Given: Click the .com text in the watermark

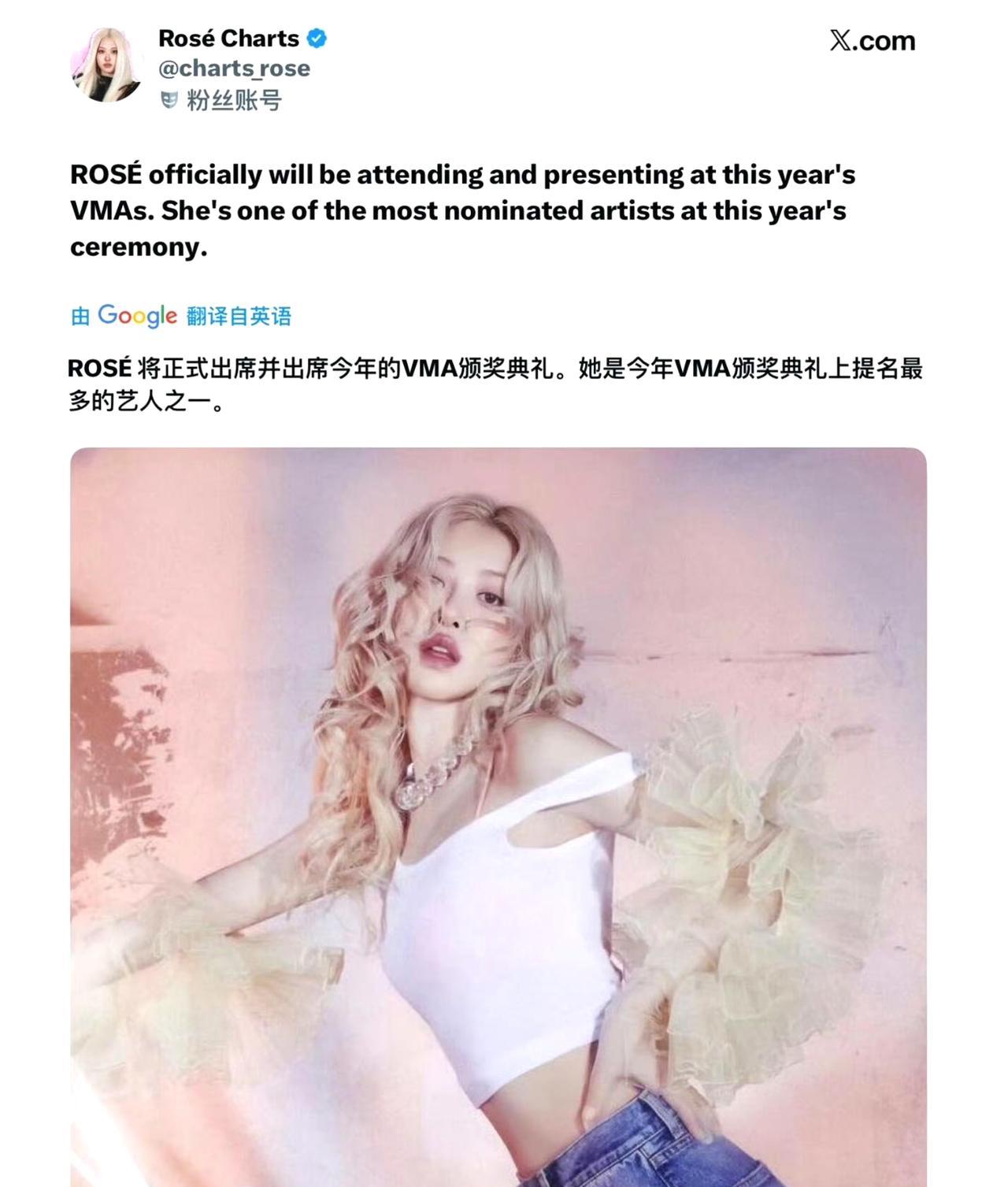Looking at the screenshot, I should (884, 40).
